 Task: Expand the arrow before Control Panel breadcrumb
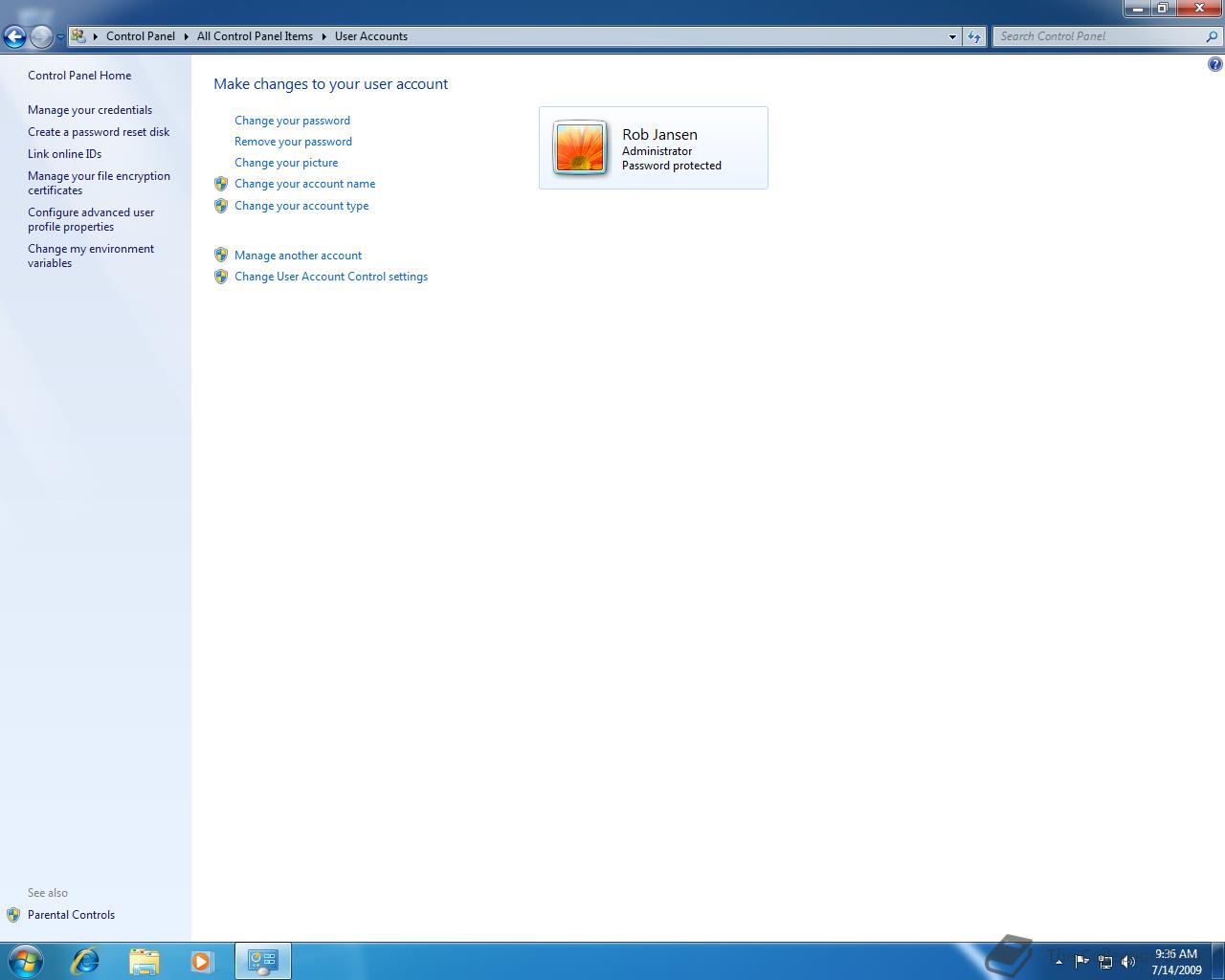pos(95,36)
